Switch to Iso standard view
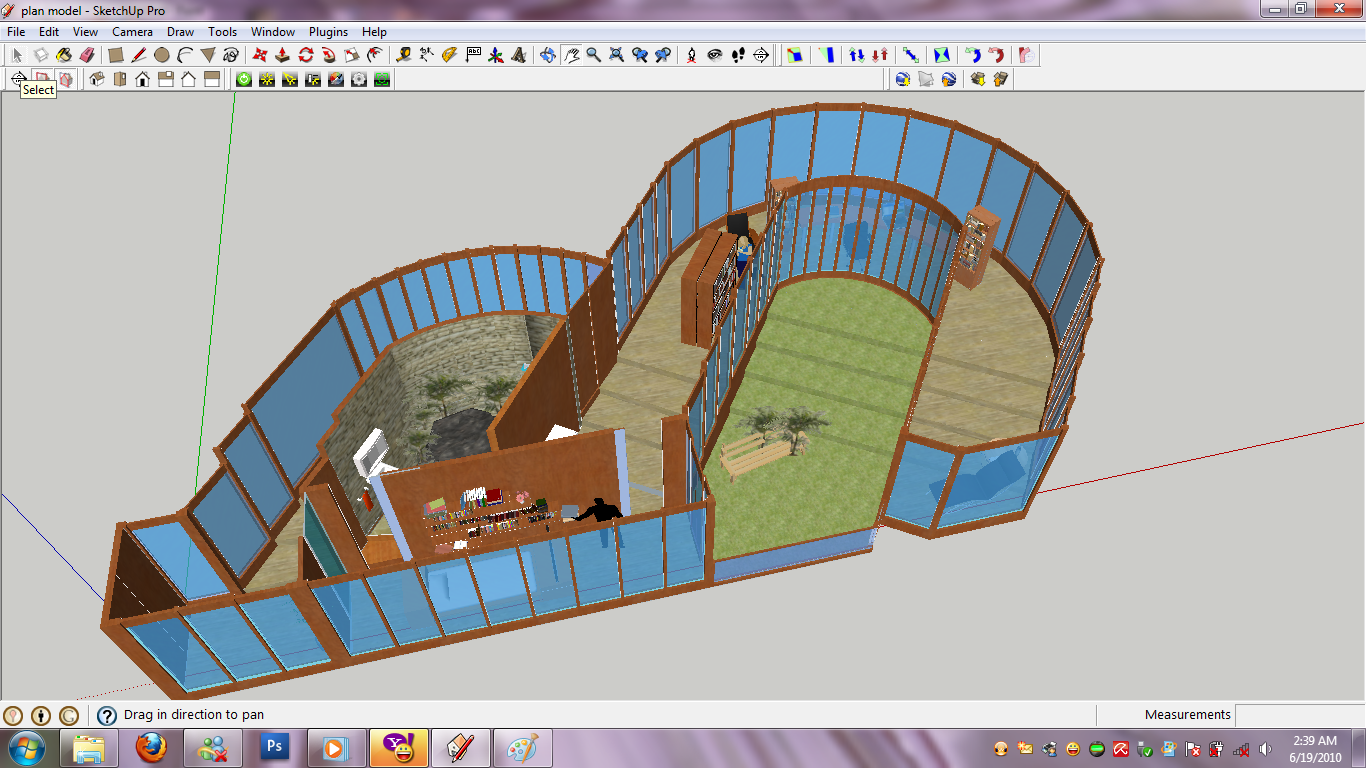This screenshot has width=1366, height=768. tap(97, 79)
